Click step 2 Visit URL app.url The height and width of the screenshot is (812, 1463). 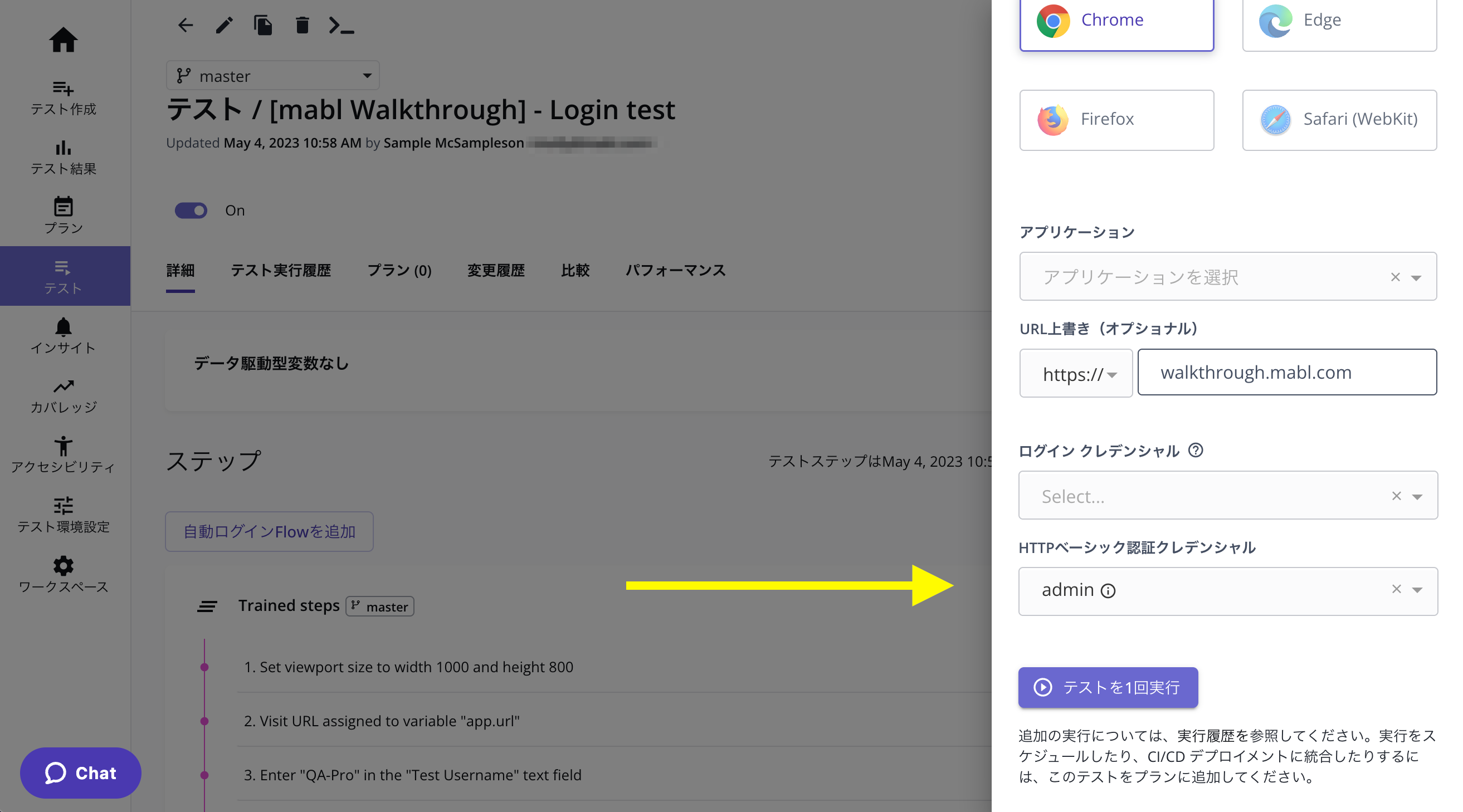382,721
